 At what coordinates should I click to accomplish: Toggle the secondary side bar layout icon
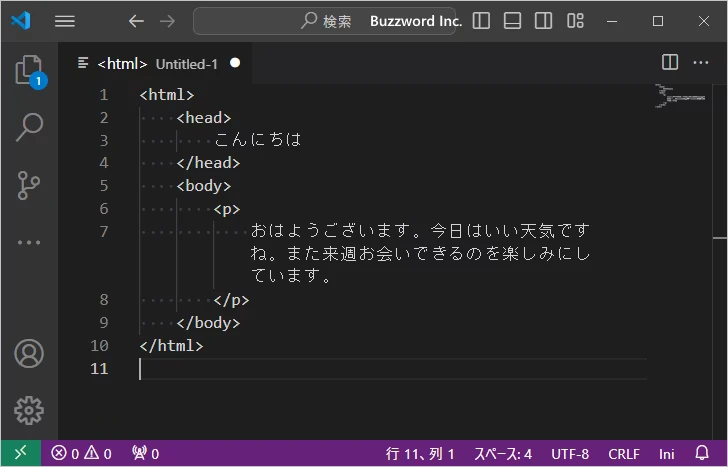point(543,21)
